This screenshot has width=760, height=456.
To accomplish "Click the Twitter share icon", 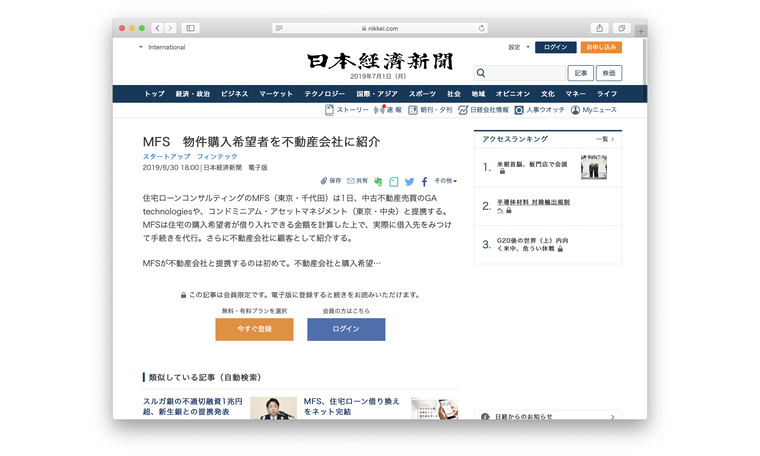I will (x=409, y=182).
